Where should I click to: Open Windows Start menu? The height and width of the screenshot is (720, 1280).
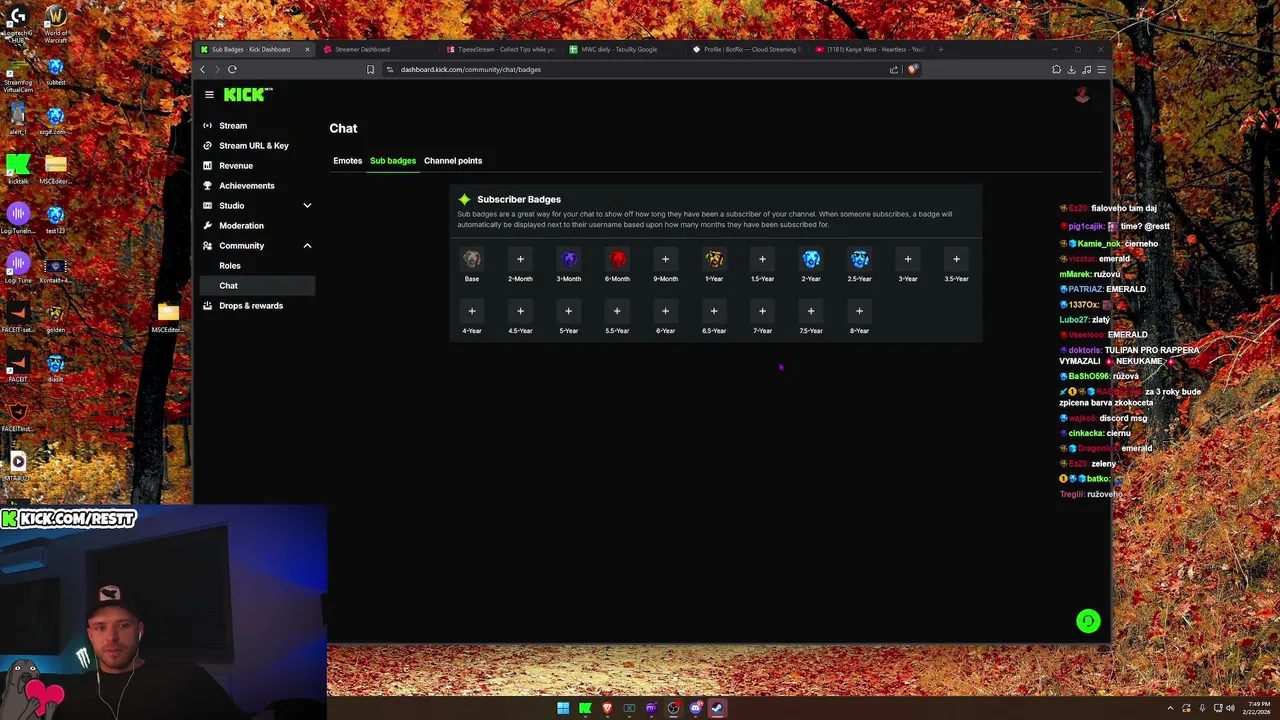click(563, 708)
